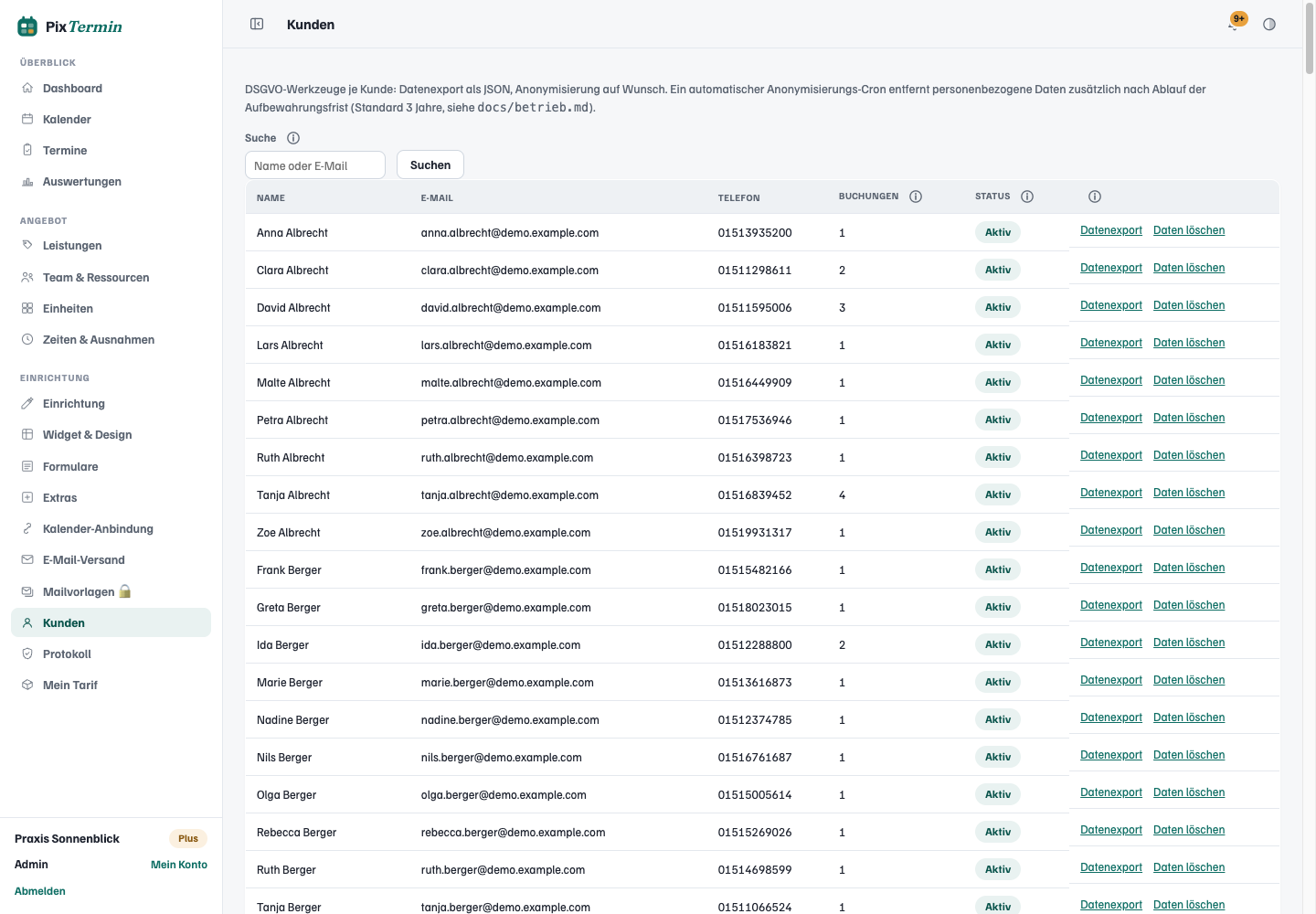Viewport: 1316px width, 914px height.
Task: Click phone number 01514698599
Action: click(755, 870)
